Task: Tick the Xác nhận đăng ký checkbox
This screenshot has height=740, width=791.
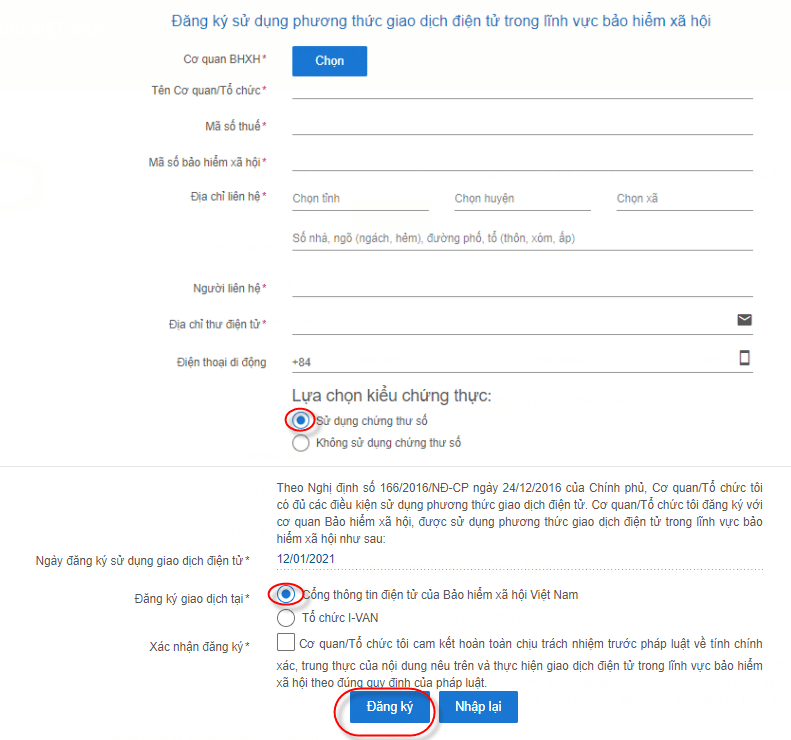Action: pos(286,643)
